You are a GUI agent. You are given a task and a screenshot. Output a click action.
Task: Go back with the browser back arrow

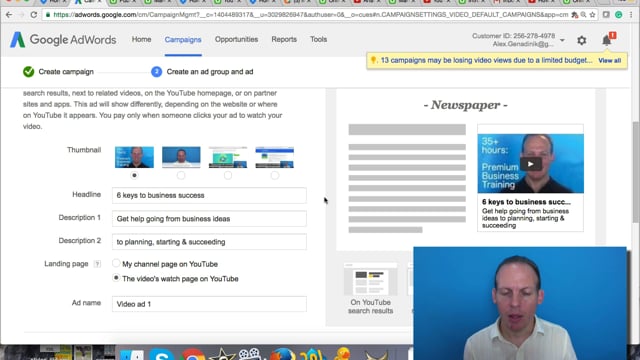pos(9,15)
